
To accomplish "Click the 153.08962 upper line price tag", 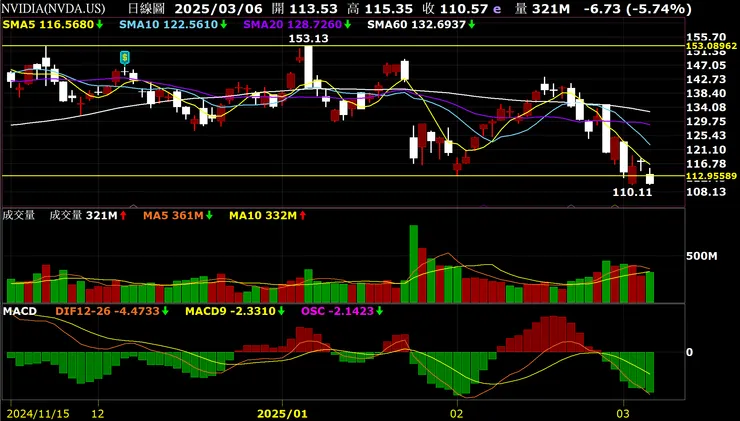I will [712, 46].
